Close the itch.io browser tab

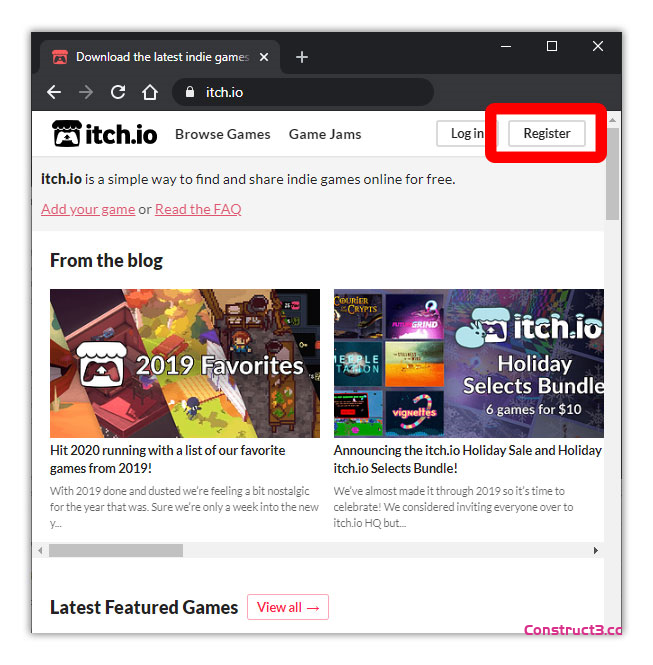click(x=264, y=57)
